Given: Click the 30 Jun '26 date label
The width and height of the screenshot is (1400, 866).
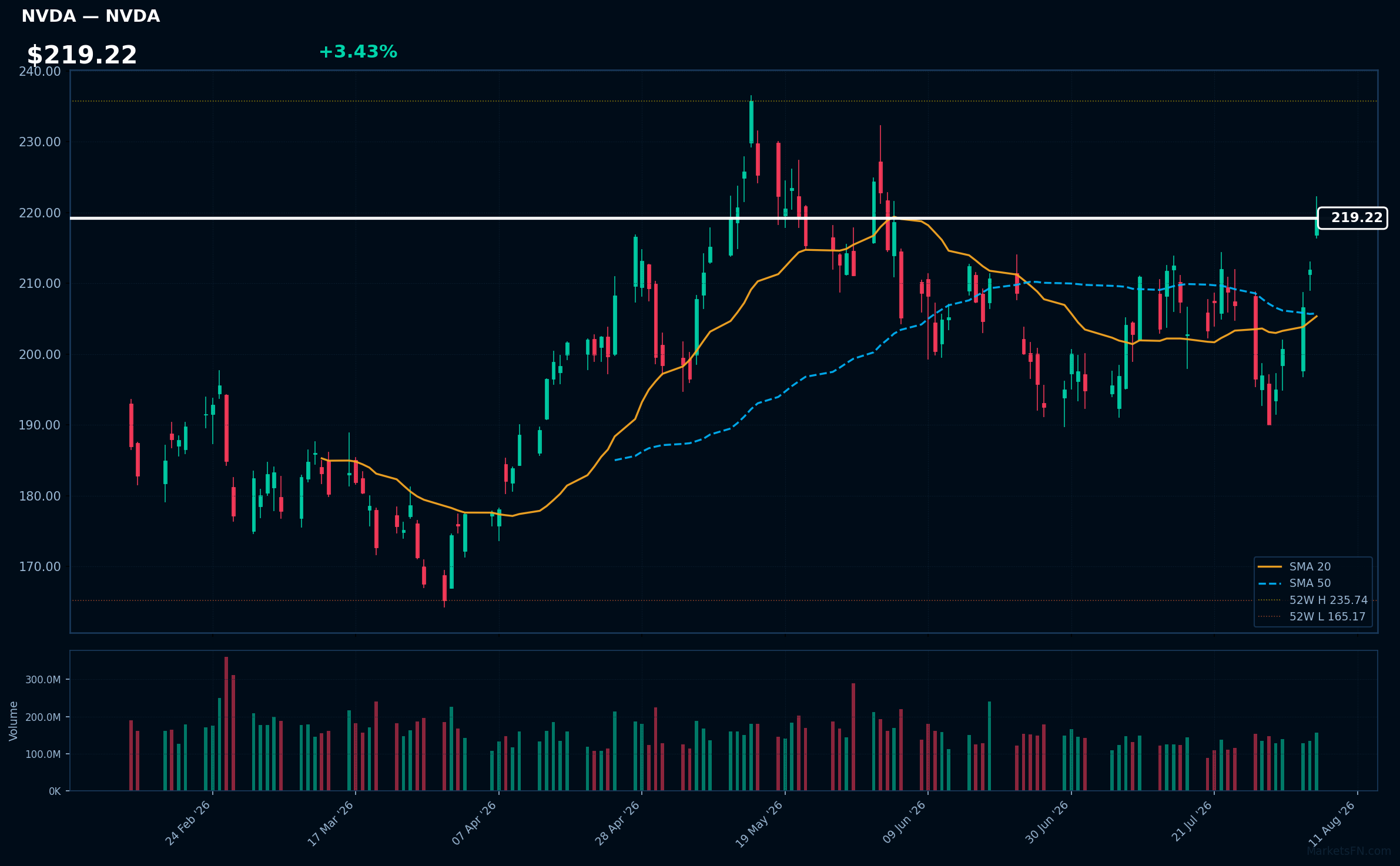Looking at the screenshot, I should coord(1046,824).
